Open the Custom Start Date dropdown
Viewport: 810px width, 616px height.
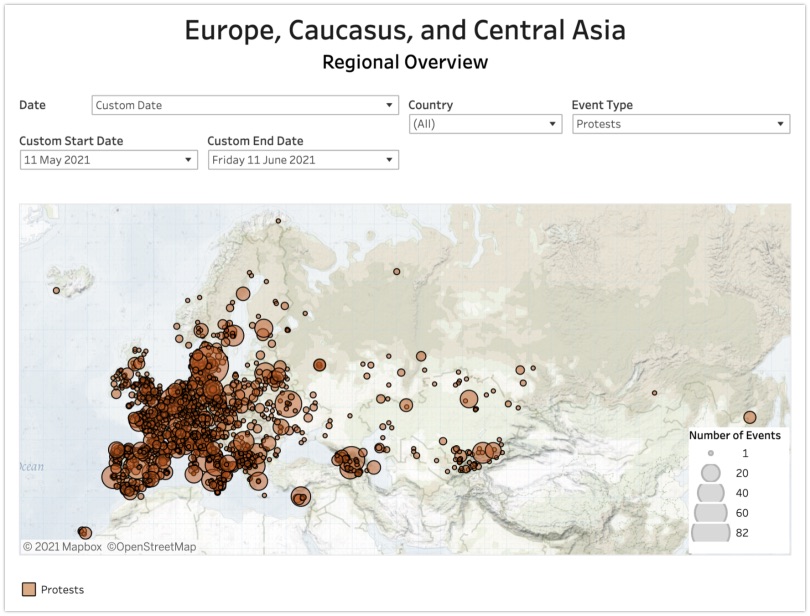pos(108,160)
